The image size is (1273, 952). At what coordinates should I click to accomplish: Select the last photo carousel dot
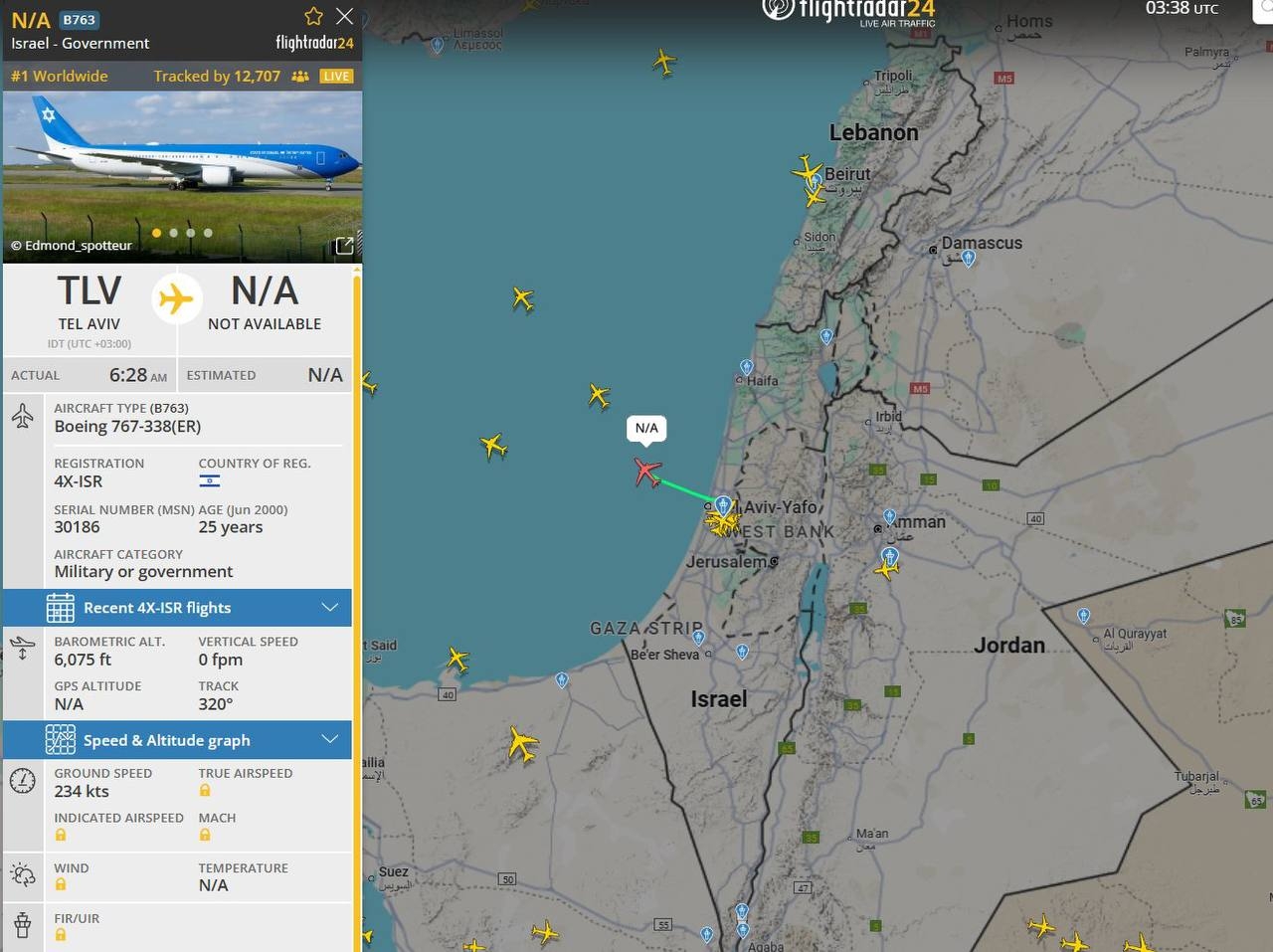[x=208, y=233]
